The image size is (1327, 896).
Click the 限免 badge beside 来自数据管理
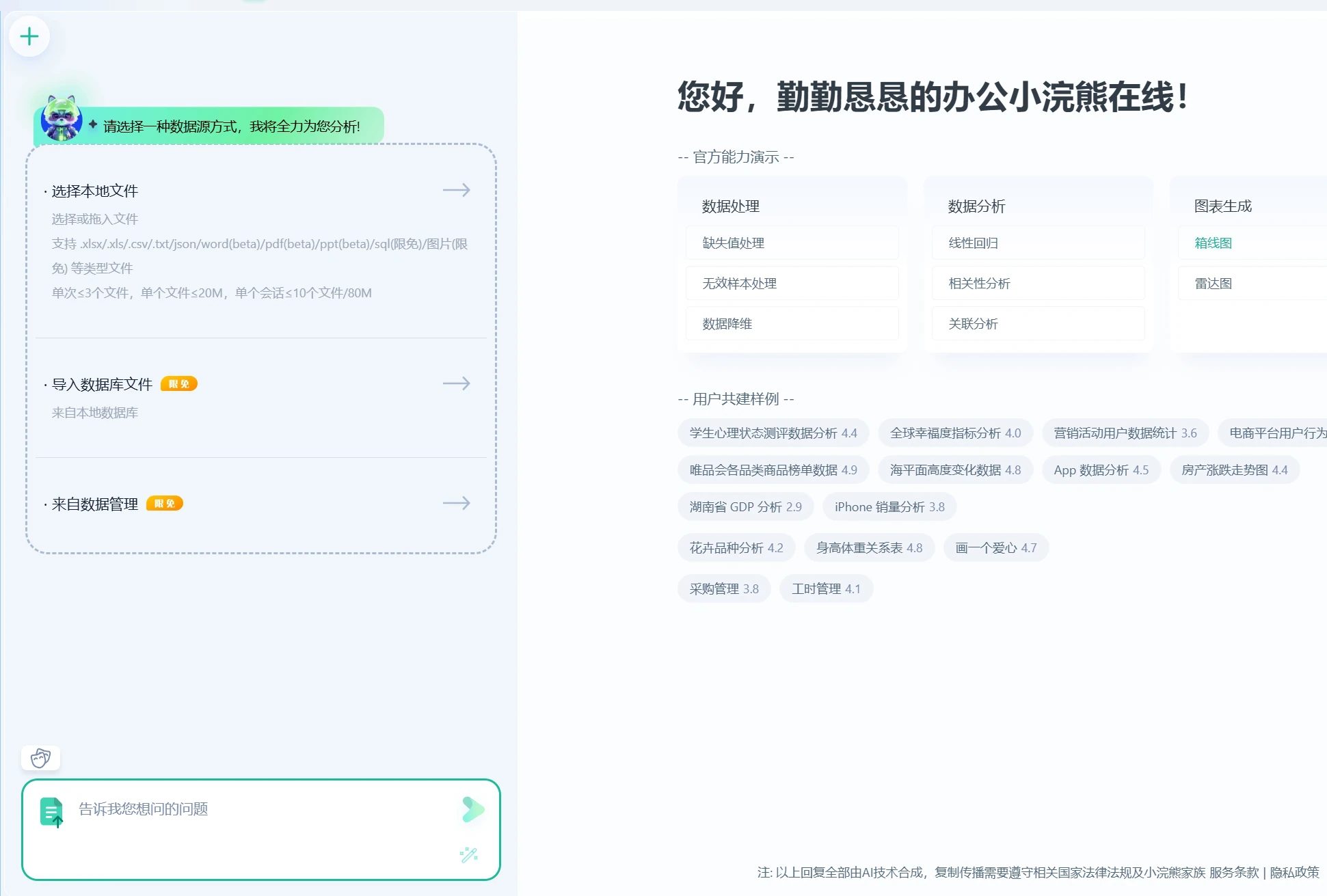point(165,504)
